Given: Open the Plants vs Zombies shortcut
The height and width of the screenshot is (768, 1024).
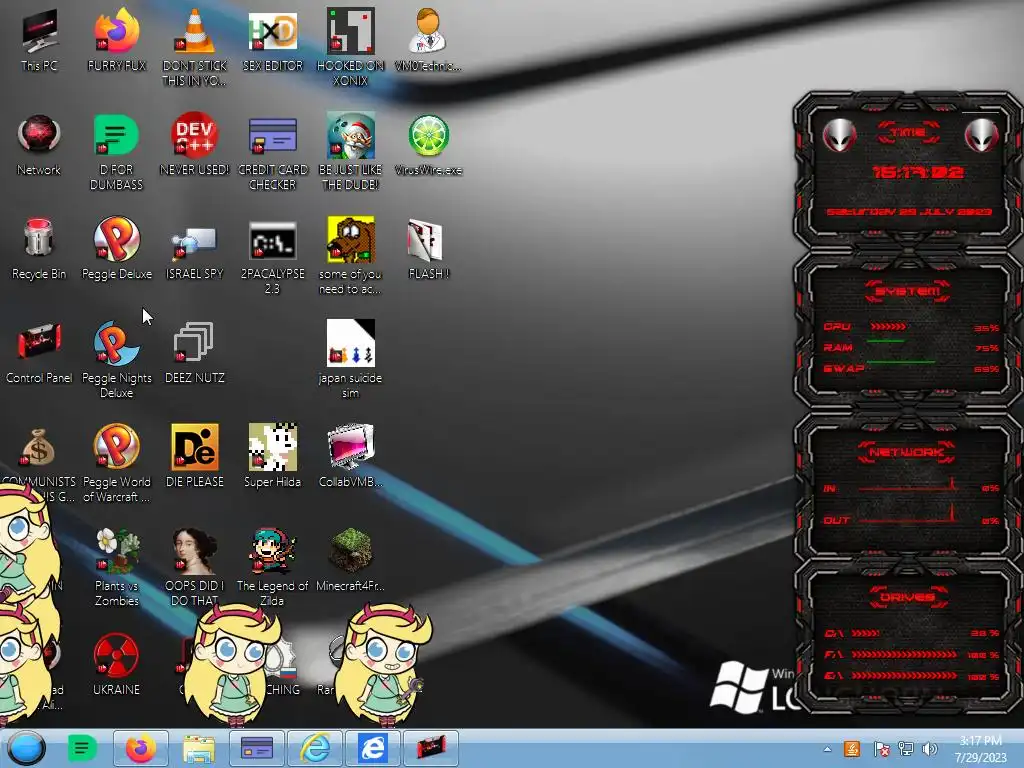Looking at the screenshot, I should (116, 567).
